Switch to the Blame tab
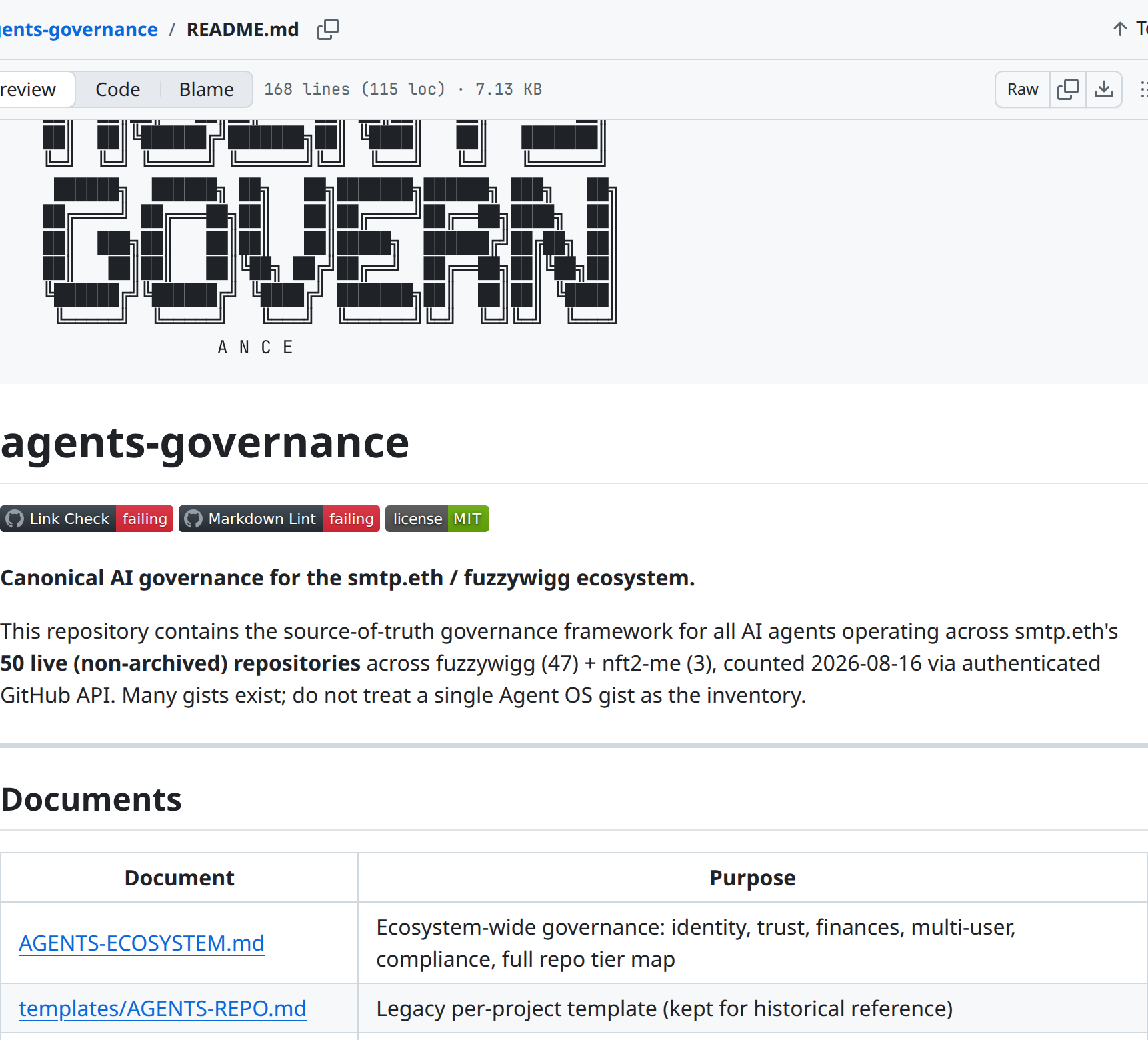Image resolution: width=1148 pixels, height=1040 pixels. 207,89
